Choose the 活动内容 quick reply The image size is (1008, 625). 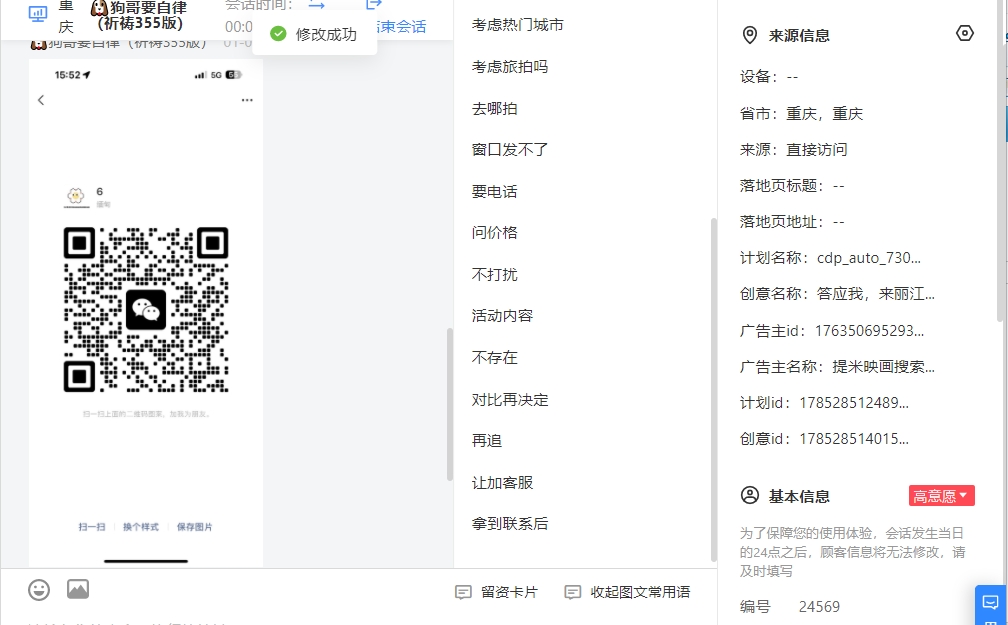point(502,316)
